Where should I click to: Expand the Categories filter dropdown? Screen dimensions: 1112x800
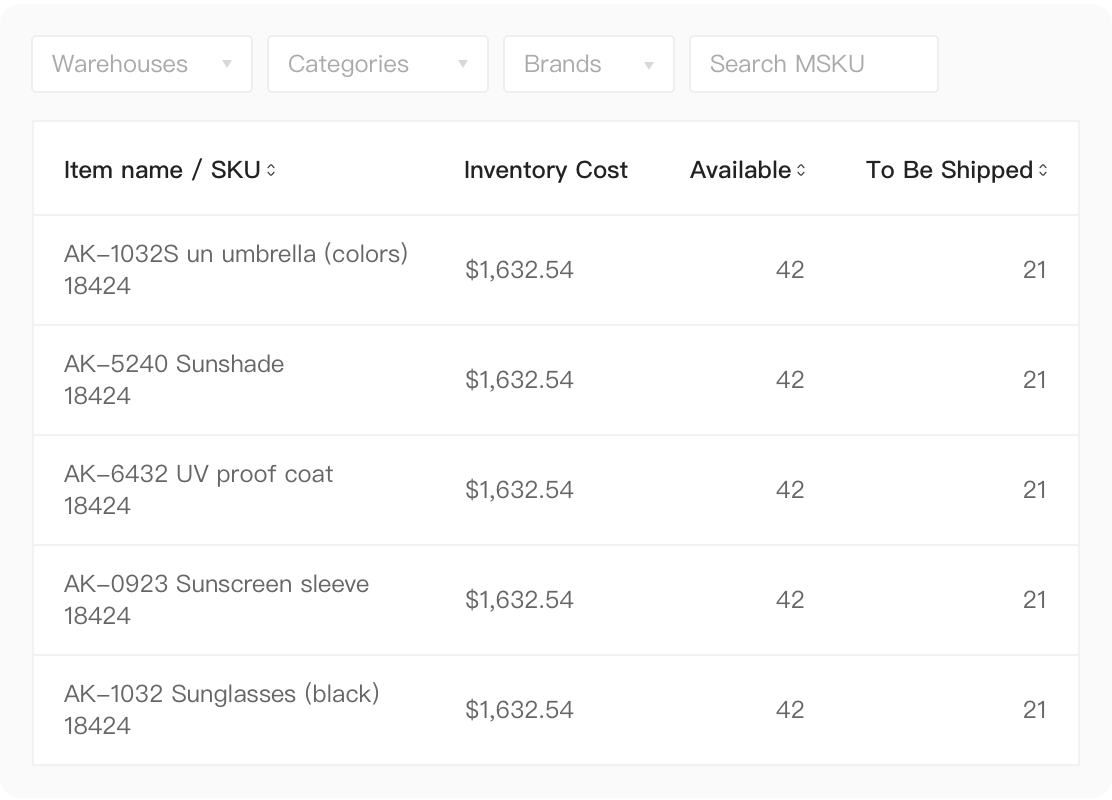point(377,64)
